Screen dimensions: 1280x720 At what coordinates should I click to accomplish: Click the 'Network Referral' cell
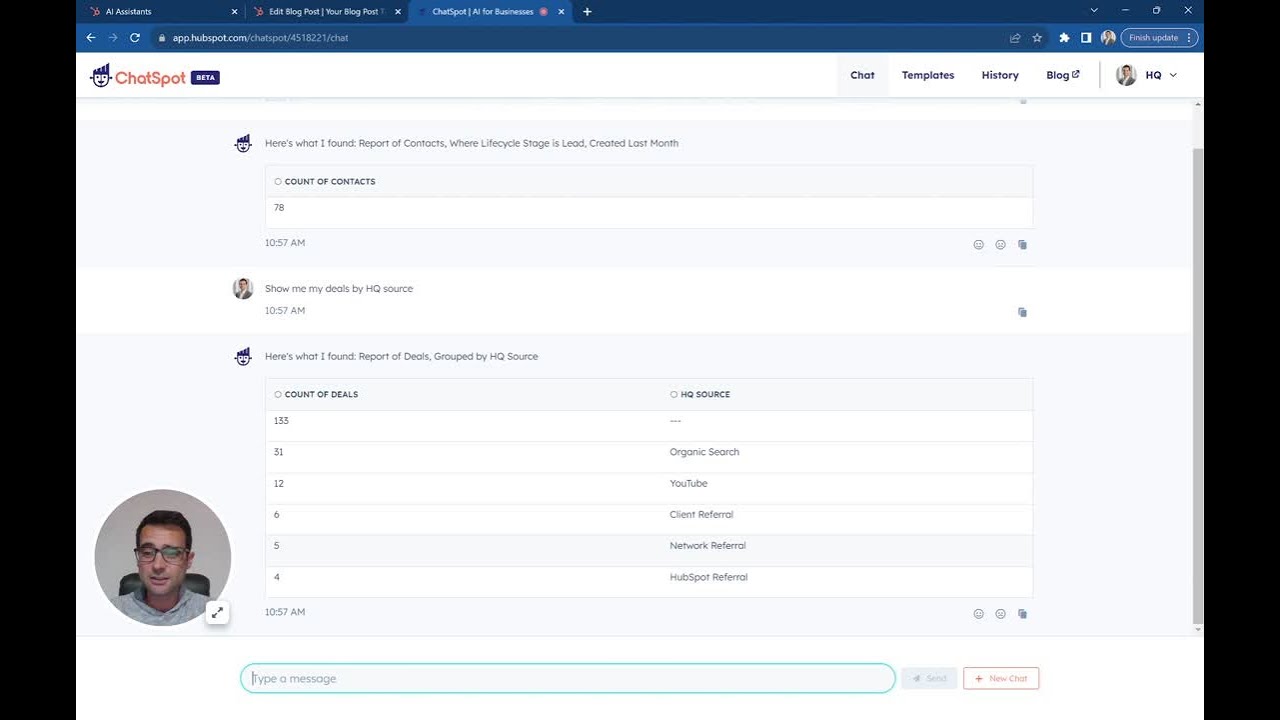point(707,546)
